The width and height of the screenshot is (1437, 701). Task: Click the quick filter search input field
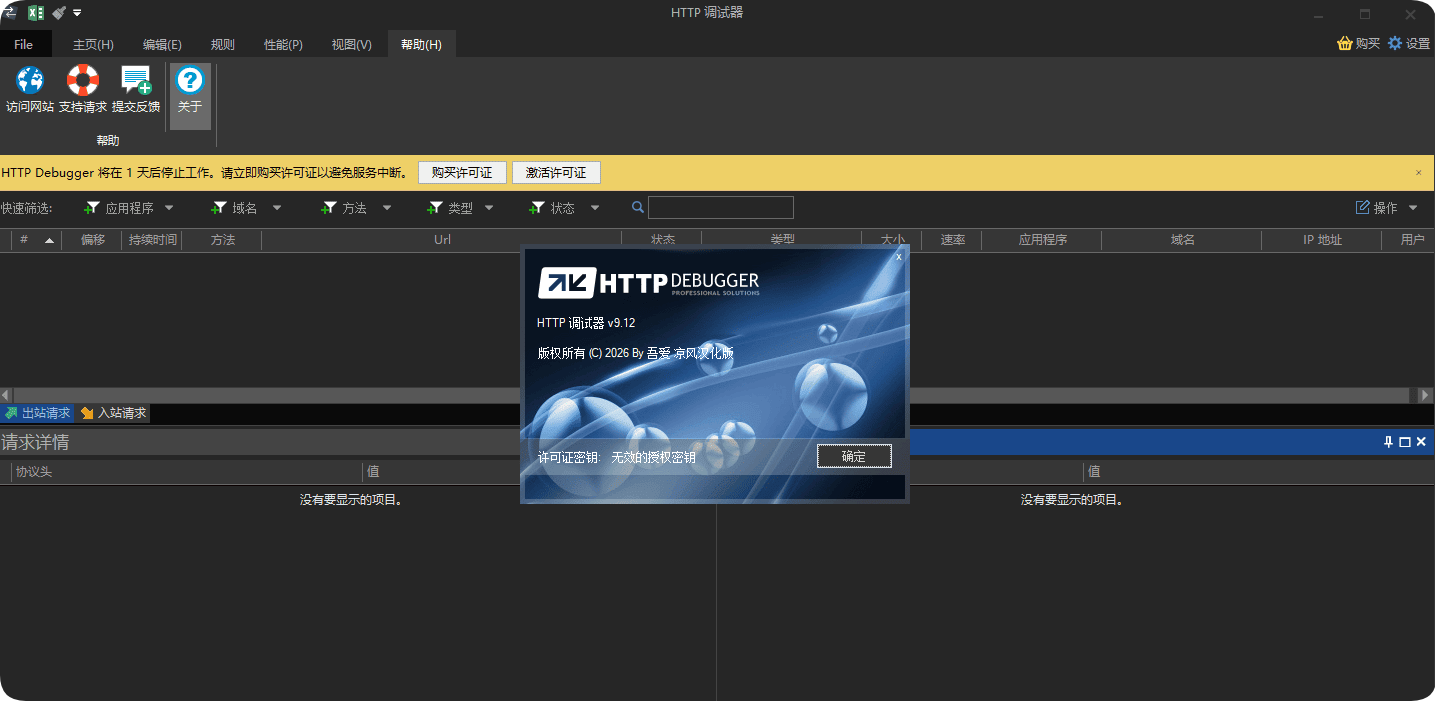720,208
